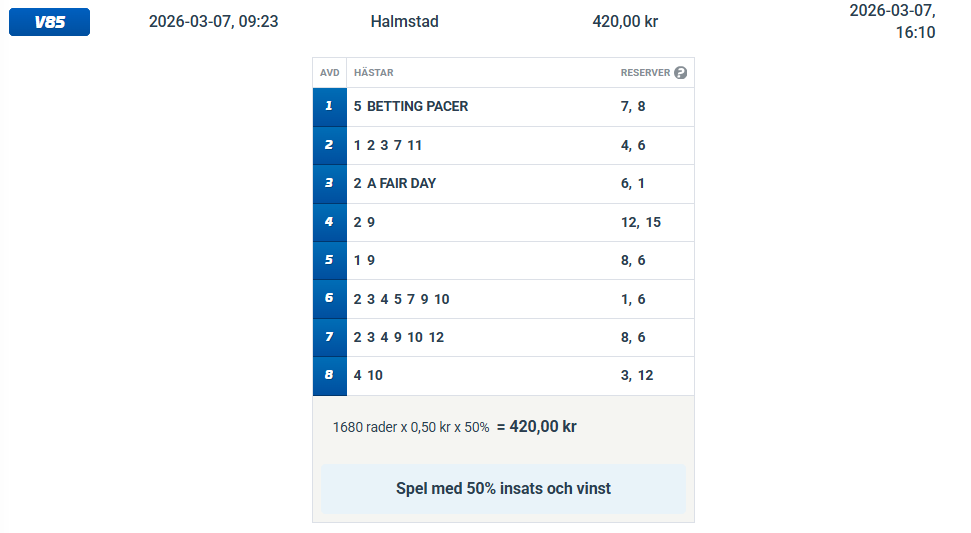Click the 1680 rader calculation text
The height and width of the screenshot is (533, 971).
411,427
